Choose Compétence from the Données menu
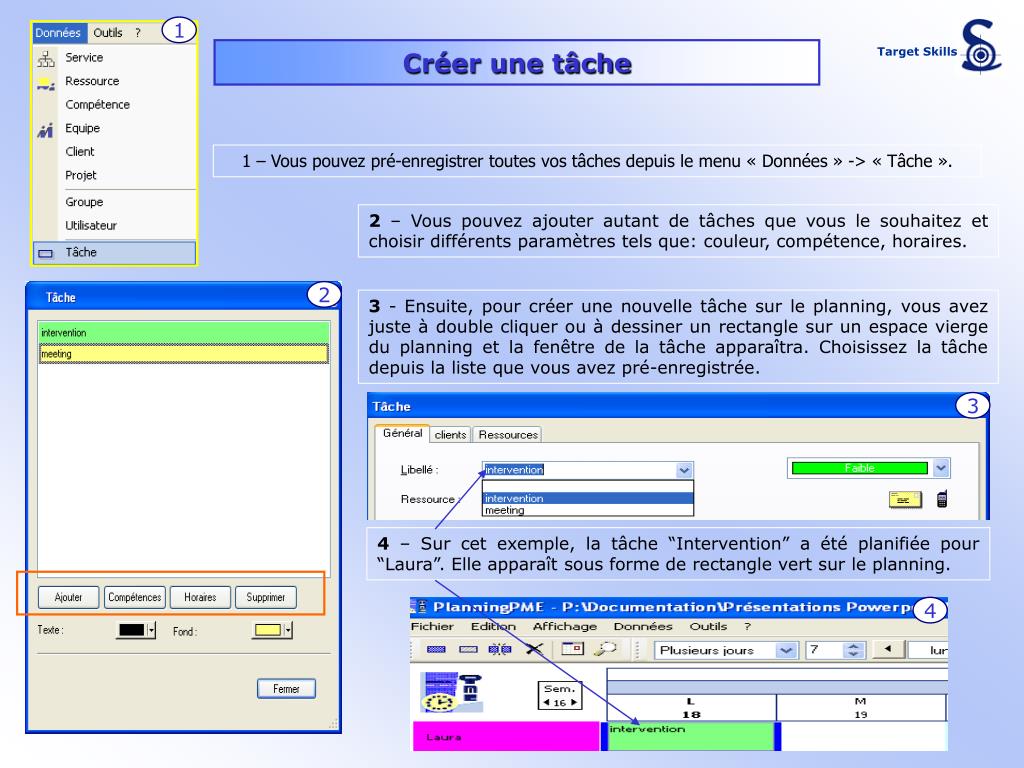1024x768 pixels. tap(115, 104)
